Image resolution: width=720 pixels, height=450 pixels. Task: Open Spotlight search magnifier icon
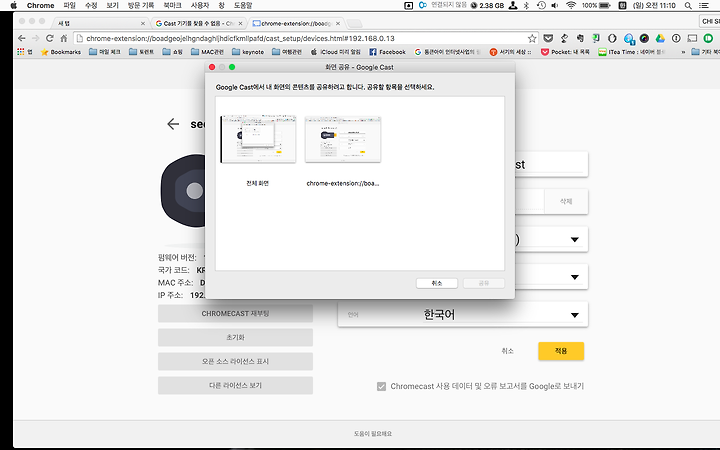pos(688,6)
